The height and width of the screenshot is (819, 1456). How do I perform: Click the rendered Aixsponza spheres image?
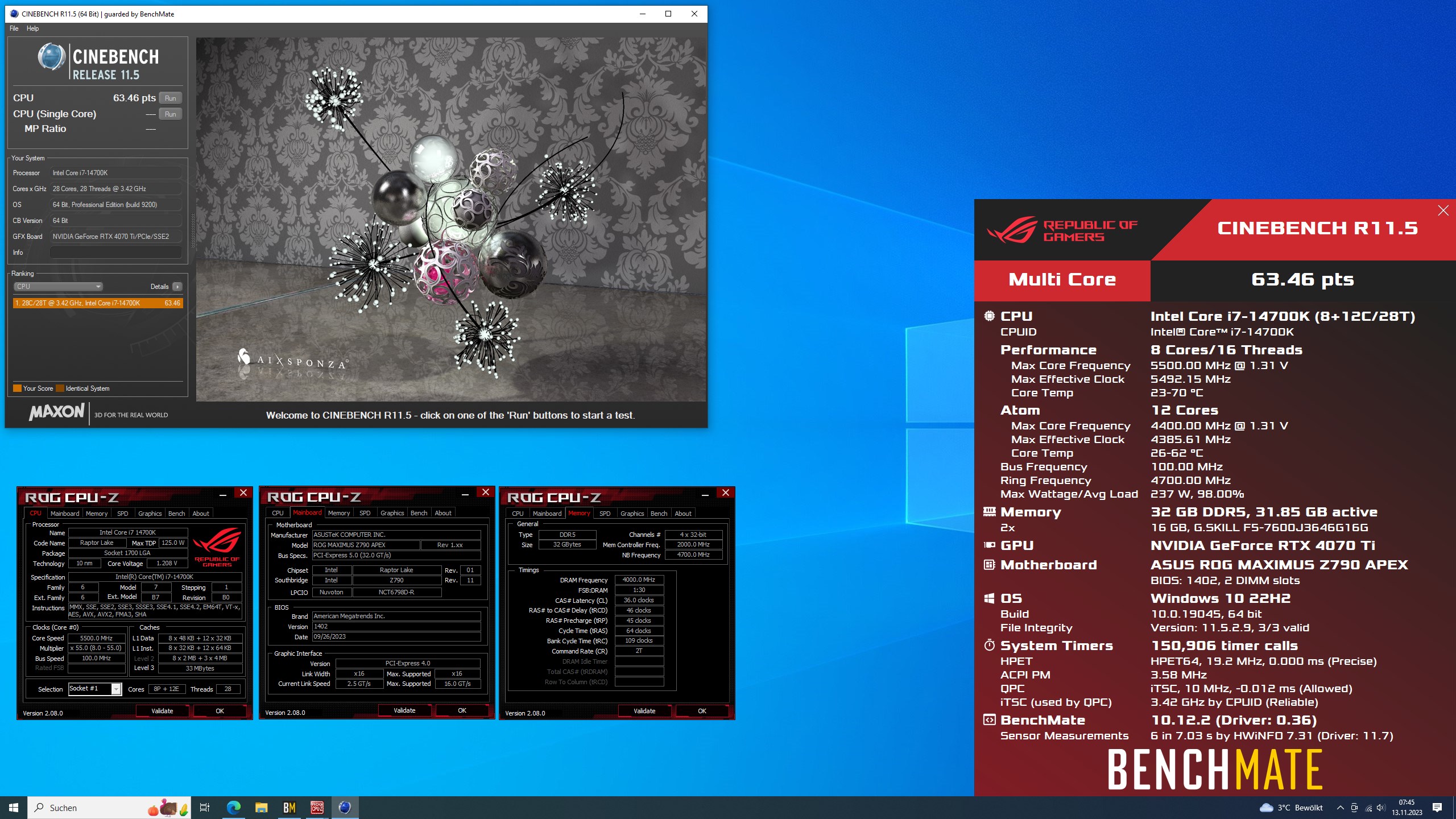[x=451, y=220]
